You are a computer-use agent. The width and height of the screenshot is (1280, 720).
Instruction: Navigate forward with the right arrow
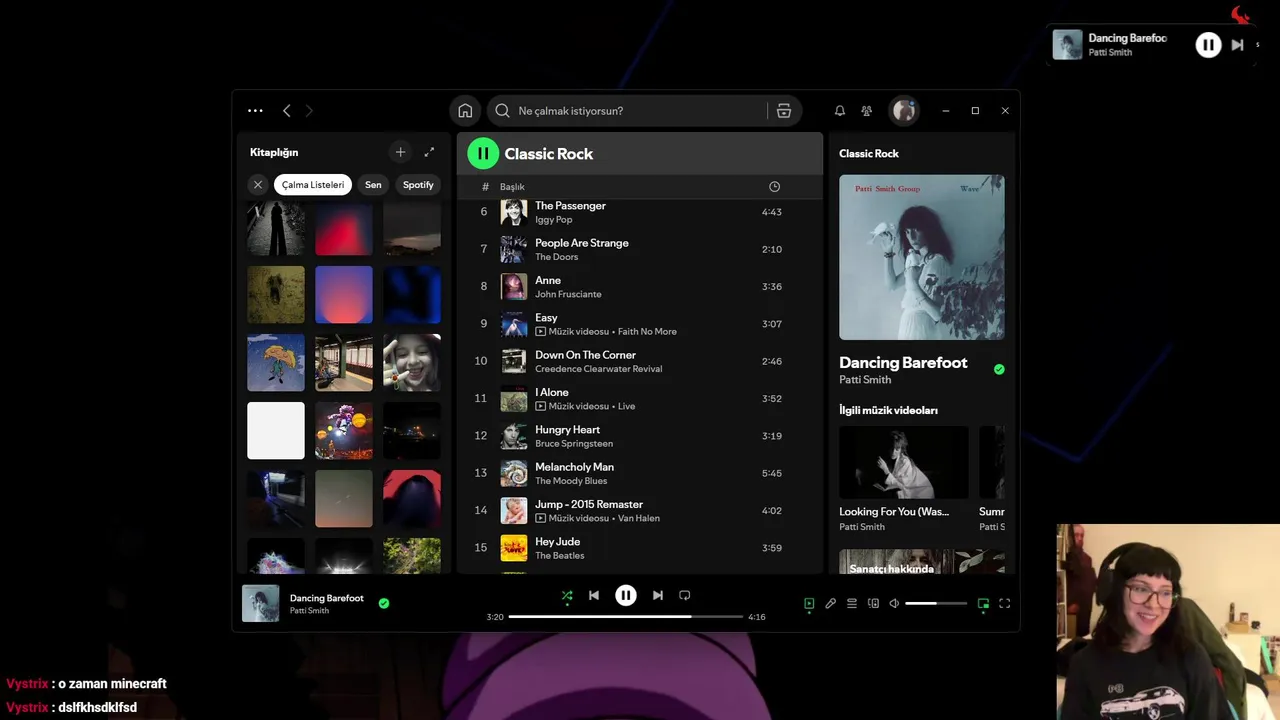(309, 111)
